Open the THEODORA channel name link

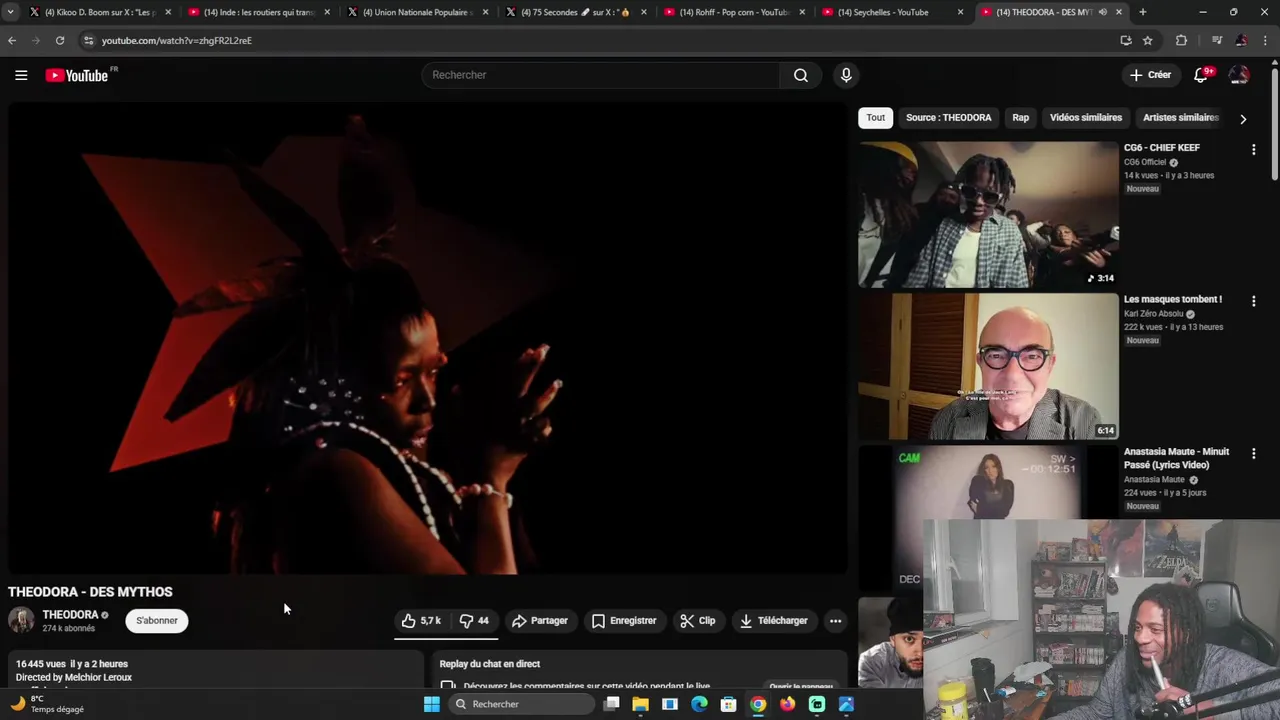[x=70, y=615]
